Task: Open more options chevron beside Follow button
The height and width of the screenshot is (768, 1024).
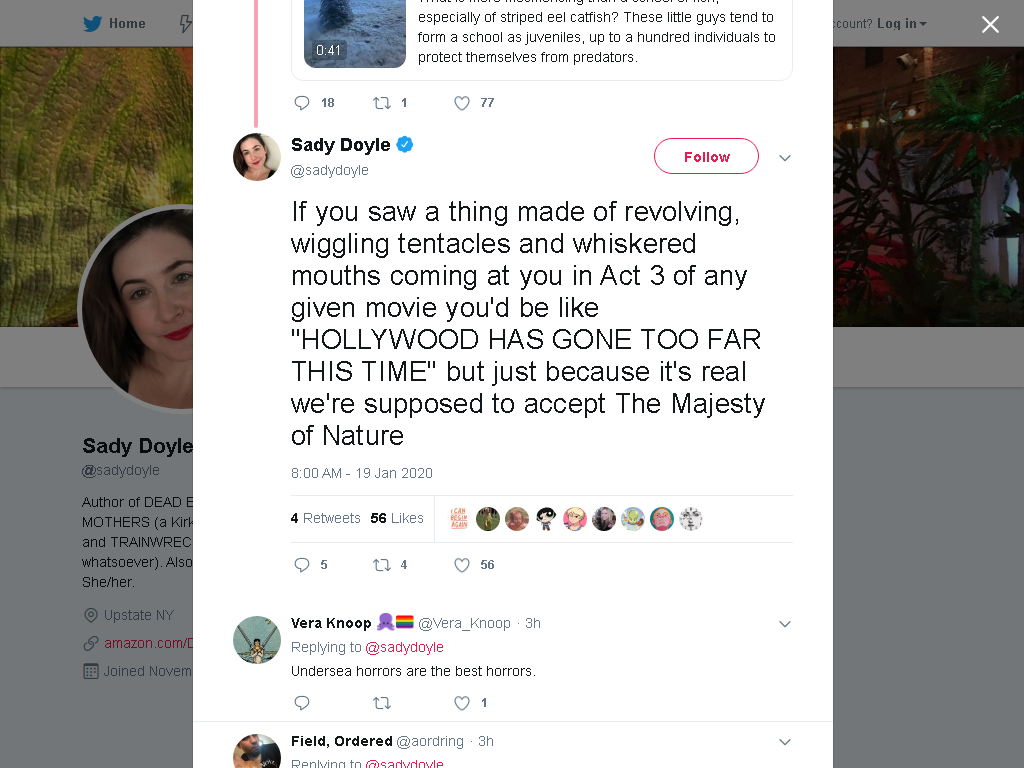Action: click(x=785, y=157)
